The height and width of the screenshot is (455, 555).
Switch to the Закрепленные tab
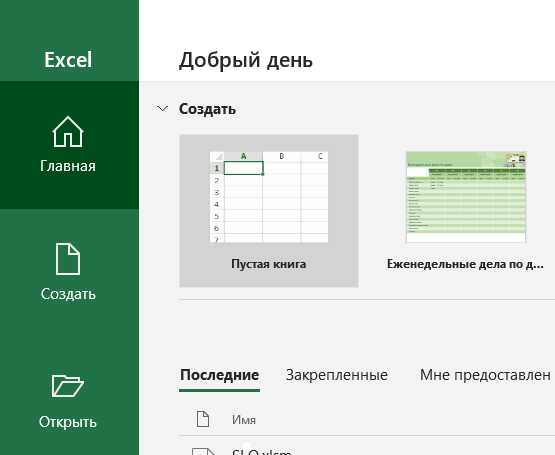337,375
